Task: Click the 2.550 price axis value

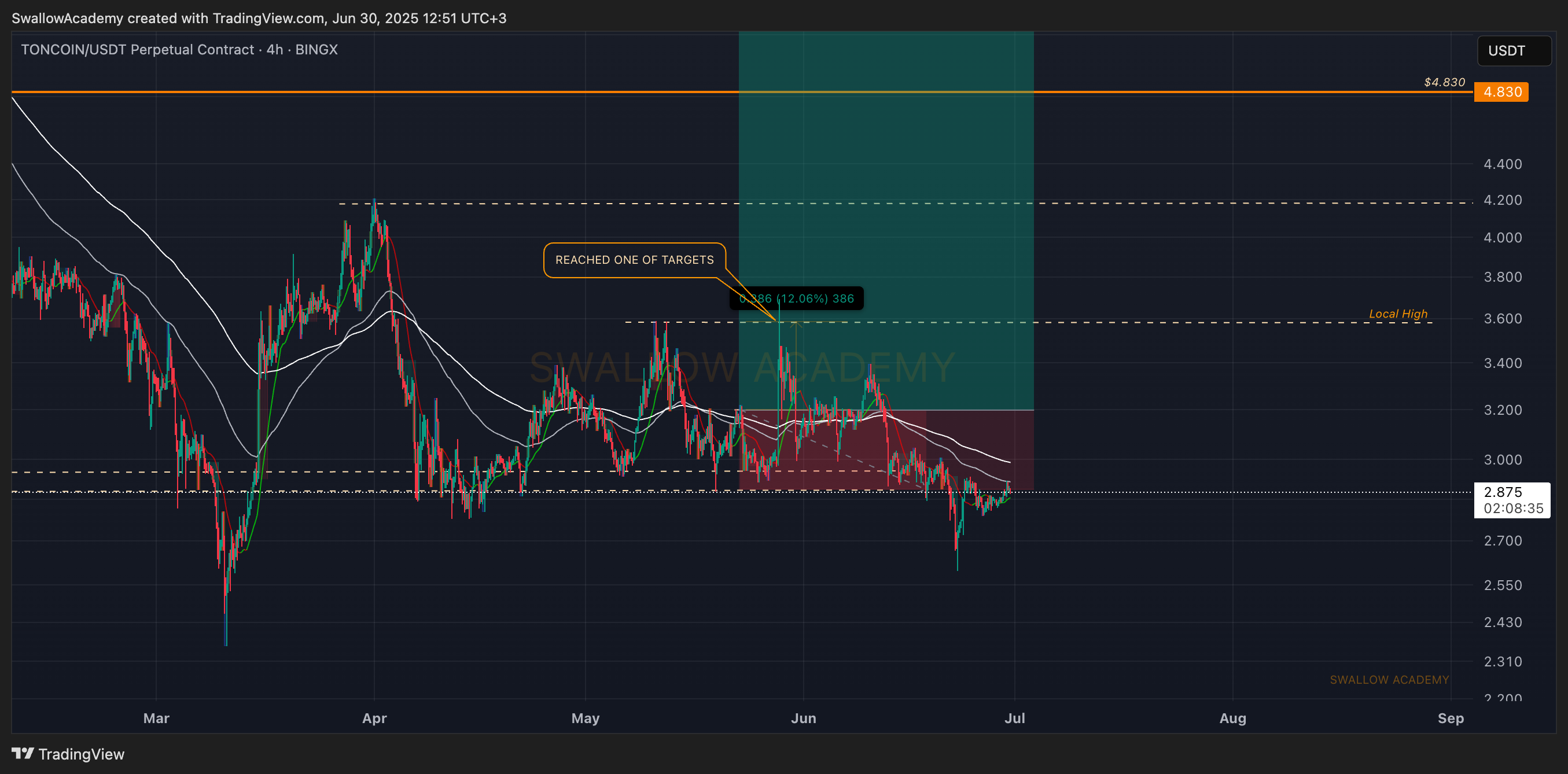Action: [1503, 585]
